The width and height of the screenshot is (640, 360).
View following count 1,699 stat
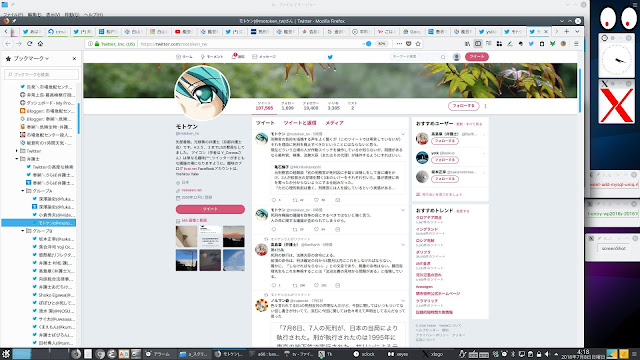click(x=287, y=106)
